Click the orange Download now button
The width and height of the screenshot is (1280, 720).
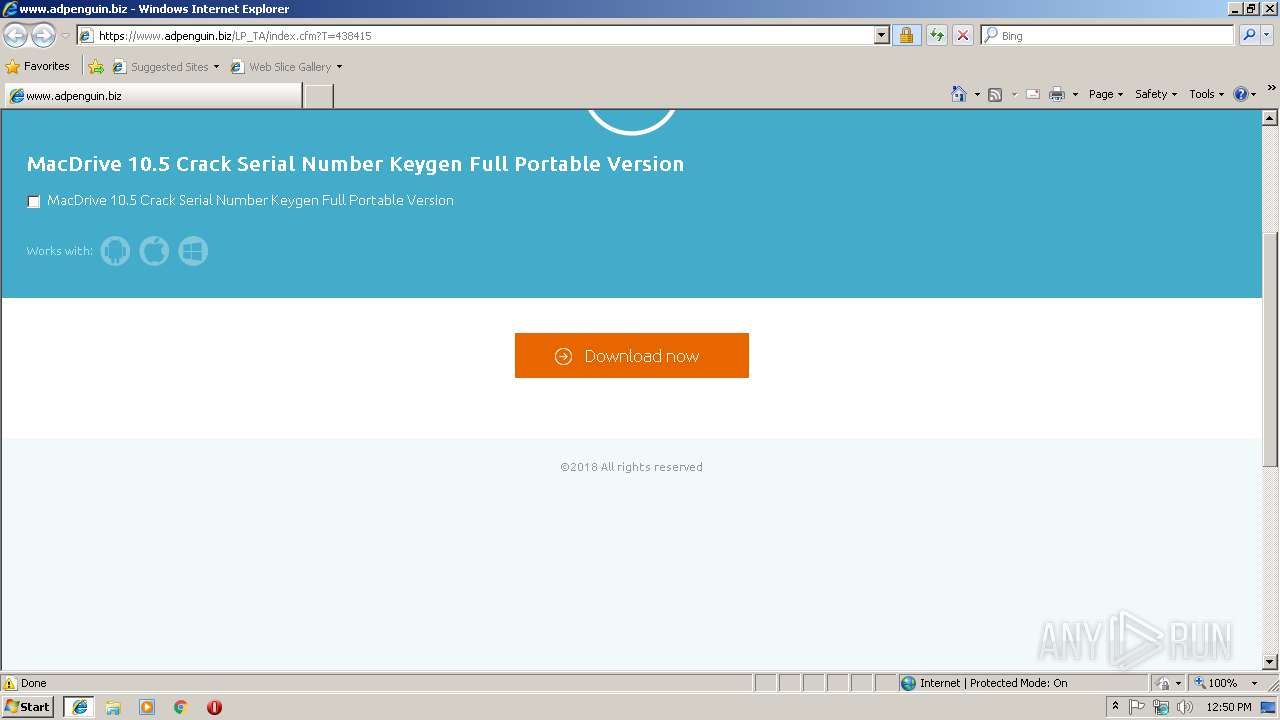click(x=632, y=355)
